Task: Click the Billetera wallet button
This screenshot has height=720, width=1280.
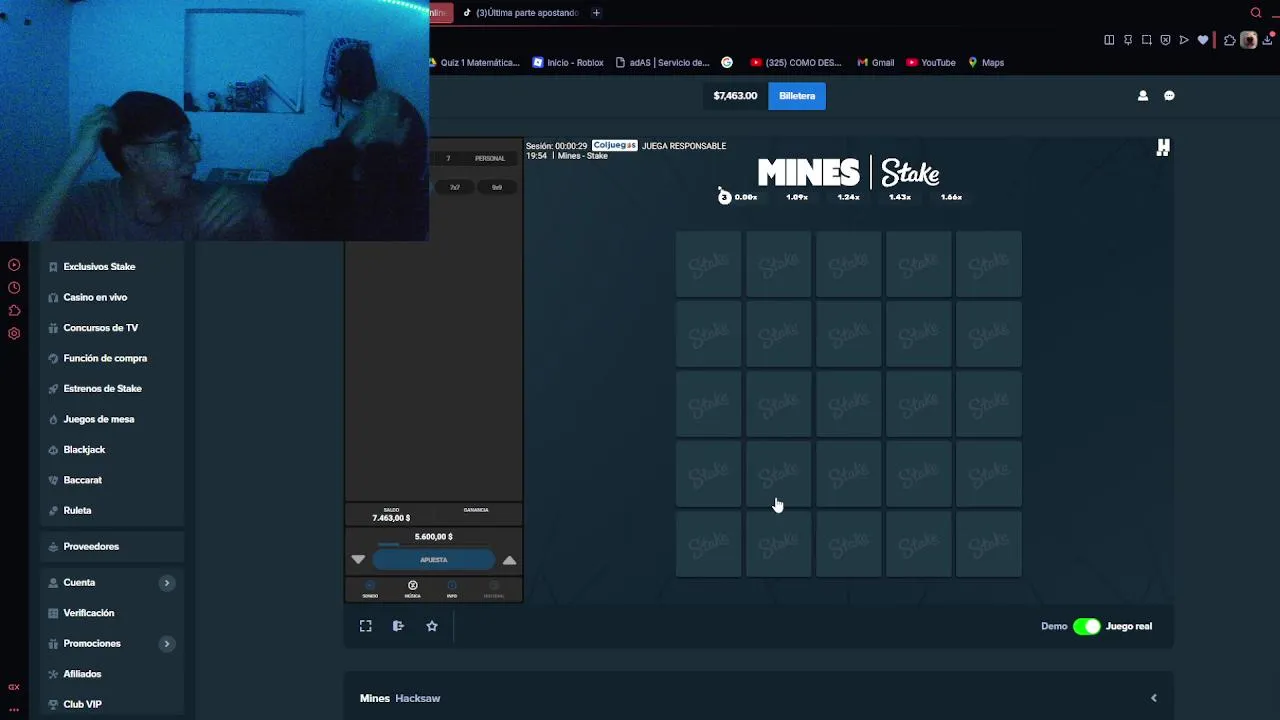Action: pos(797,96)
